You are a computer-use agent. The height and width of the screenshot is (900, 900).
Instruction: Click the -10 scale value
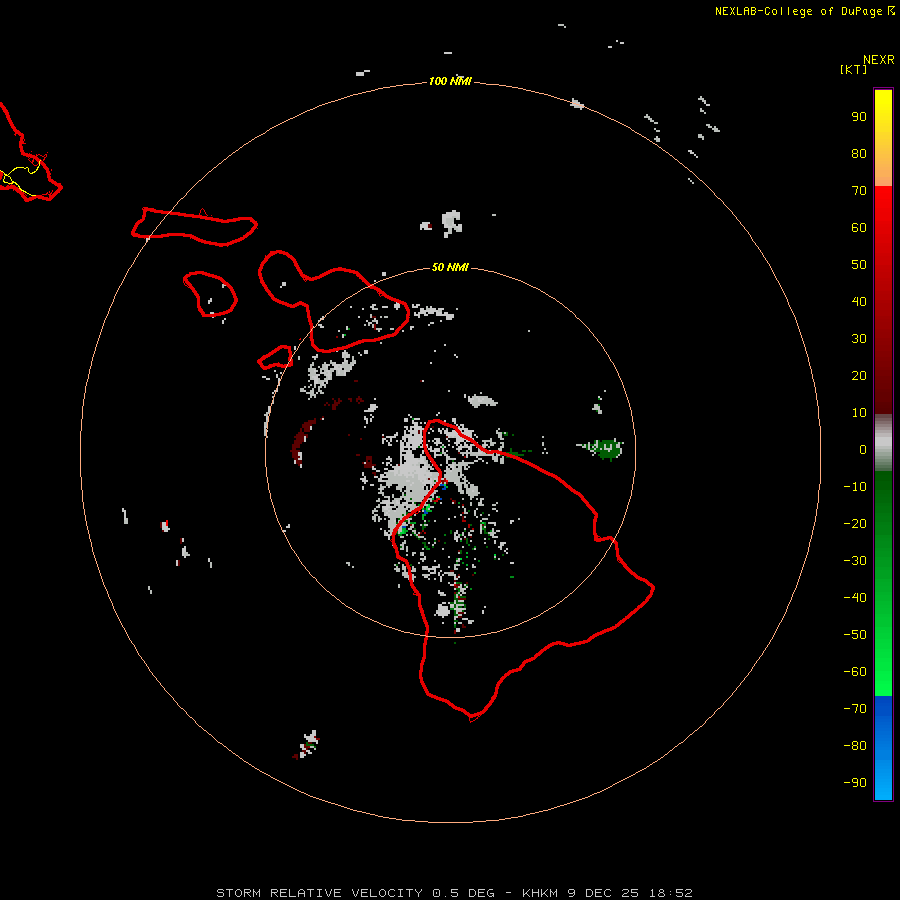(x=855, y=487)
